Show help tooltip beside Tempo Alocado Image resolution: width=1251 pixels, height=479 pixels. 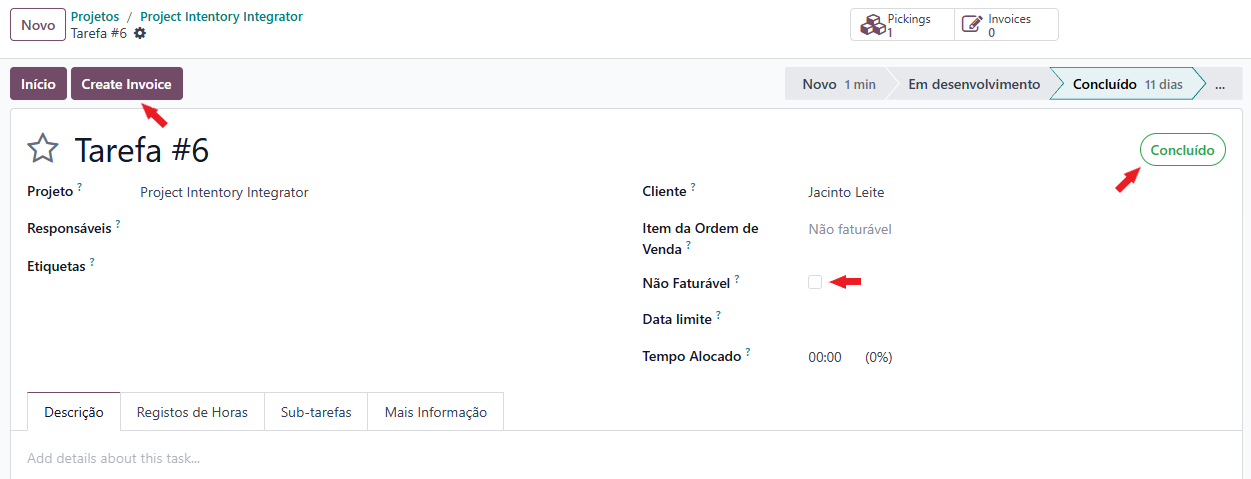pos(748,352)
